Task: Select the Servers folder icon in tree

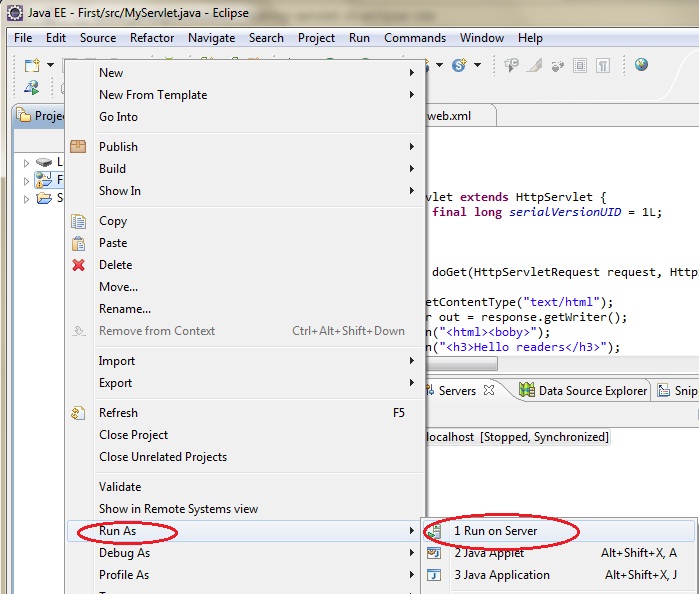Action: point(44,198)
